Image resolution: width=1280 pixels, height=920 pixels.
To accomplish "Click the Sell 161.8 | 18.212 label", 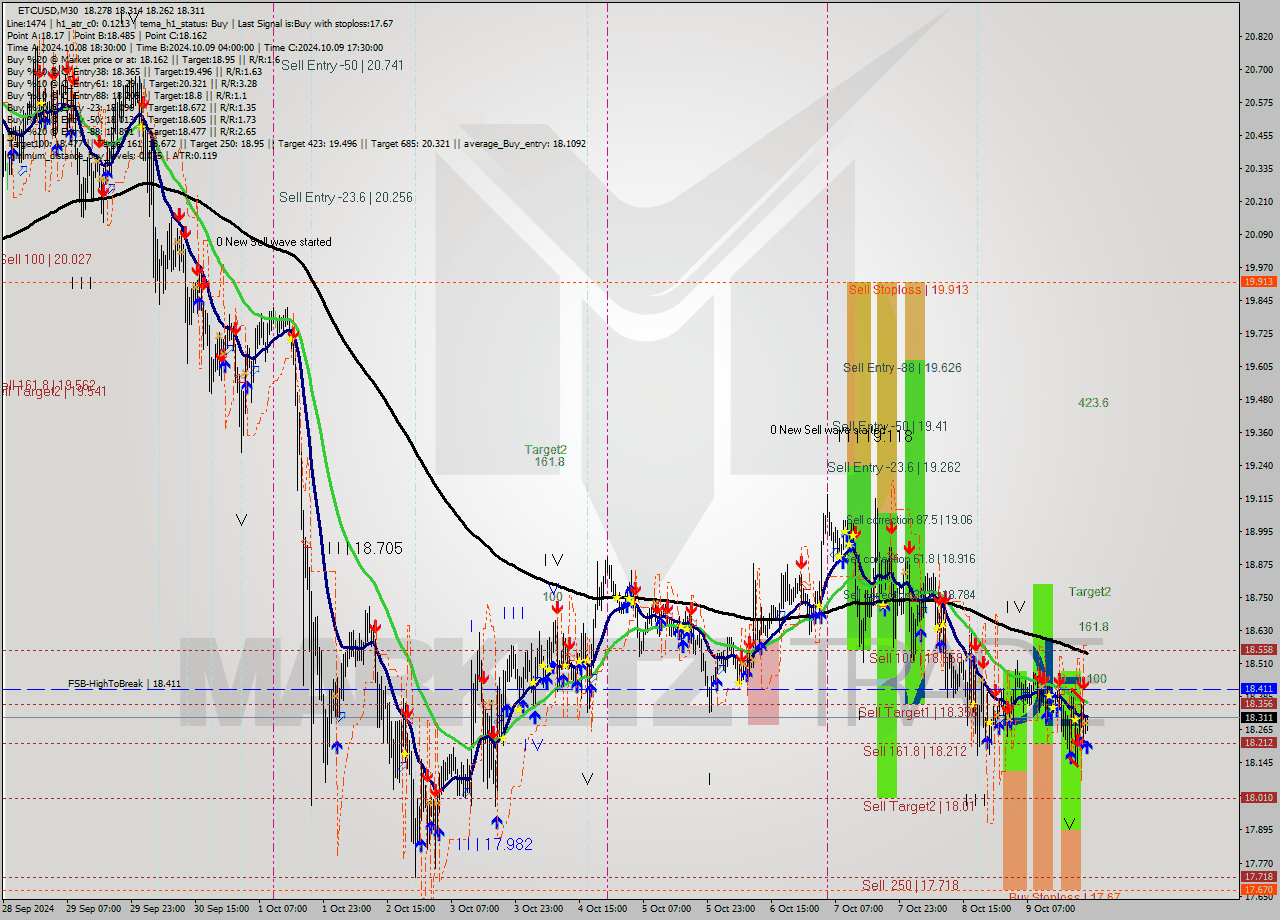I will (915, 750).
